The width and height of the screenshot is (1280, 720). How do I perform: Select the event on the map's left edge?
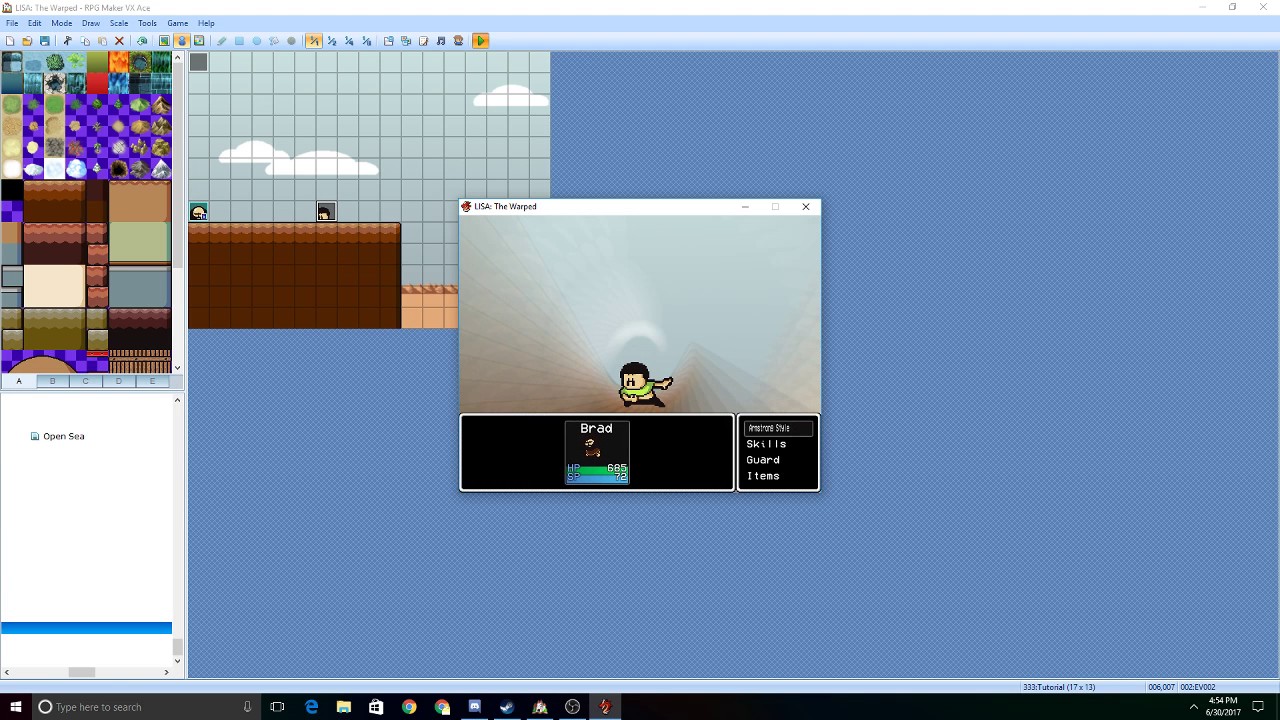pos(199,212)
